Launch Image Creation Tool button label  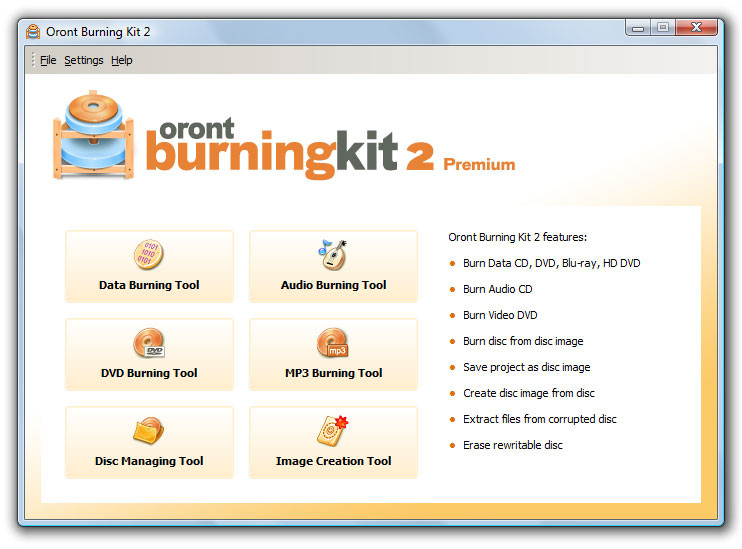click(x=334, y=461)
